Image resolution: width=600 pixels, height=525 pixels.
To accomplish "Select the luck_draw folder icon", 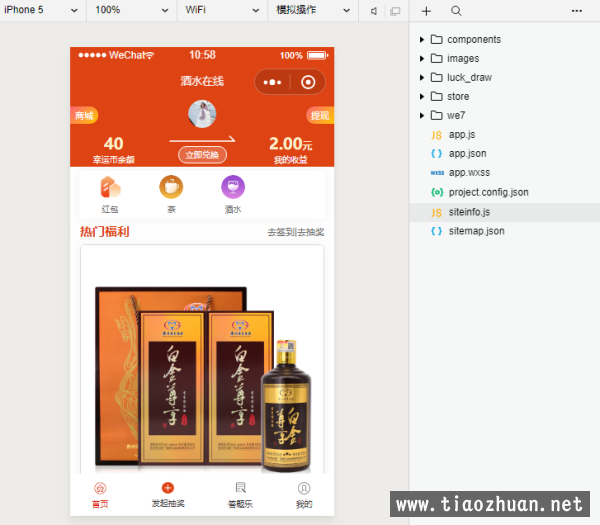I will click(437, 77).
